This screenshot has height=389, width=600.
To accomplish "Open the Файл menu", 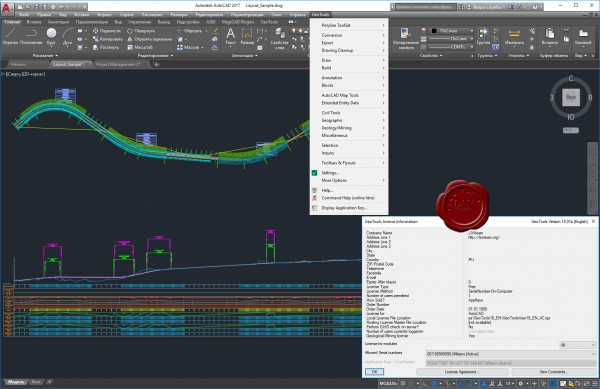I will [x=24, y=15].
